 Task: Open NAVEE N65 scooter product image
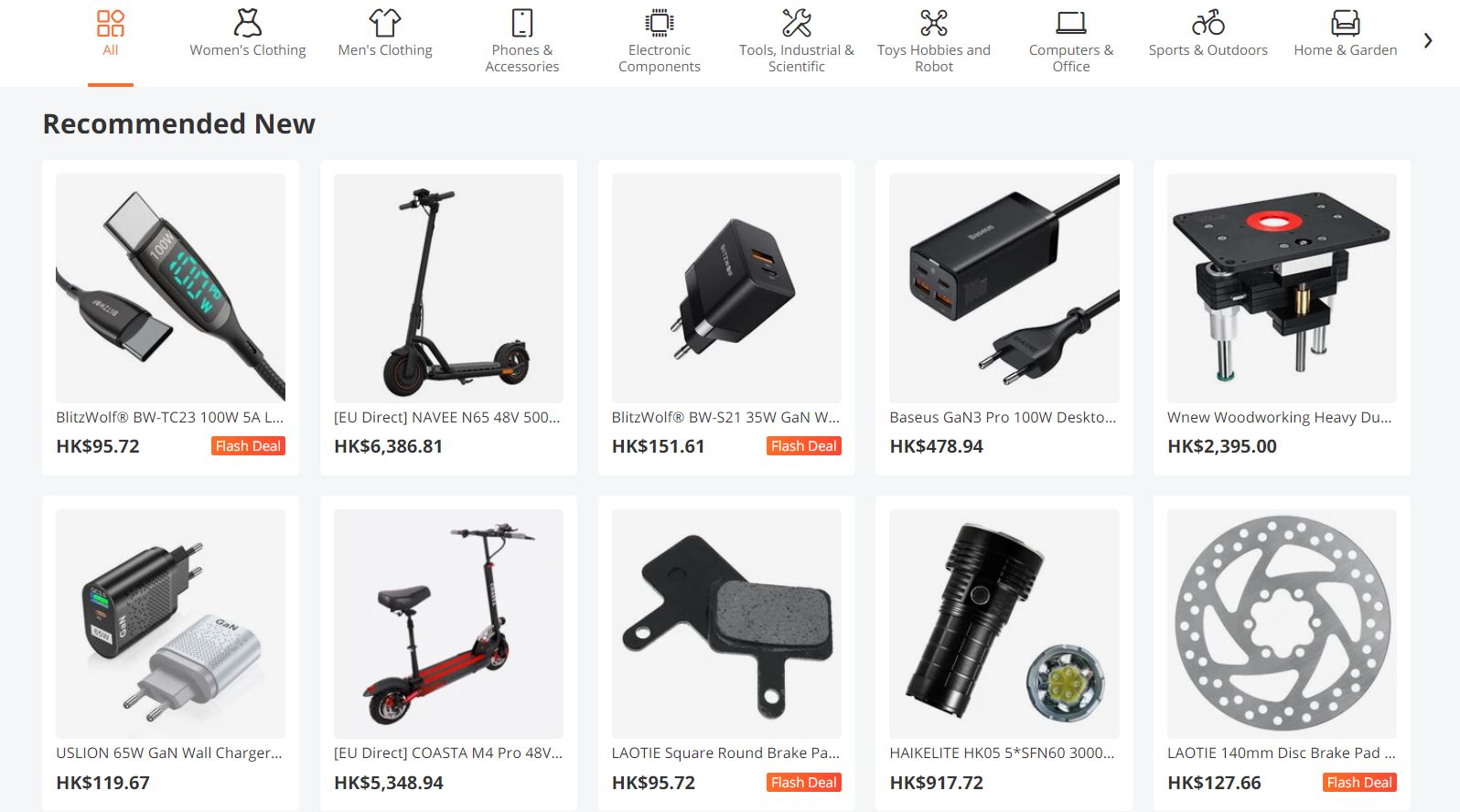pos(448,288)
